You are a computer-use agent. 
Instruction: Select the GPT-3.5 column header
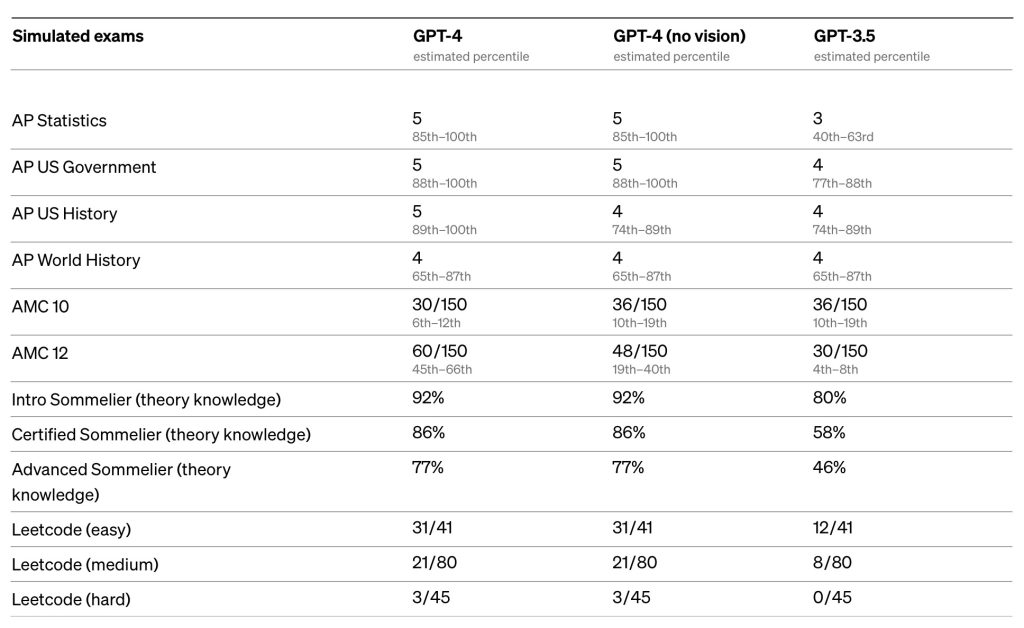[844, 36]
